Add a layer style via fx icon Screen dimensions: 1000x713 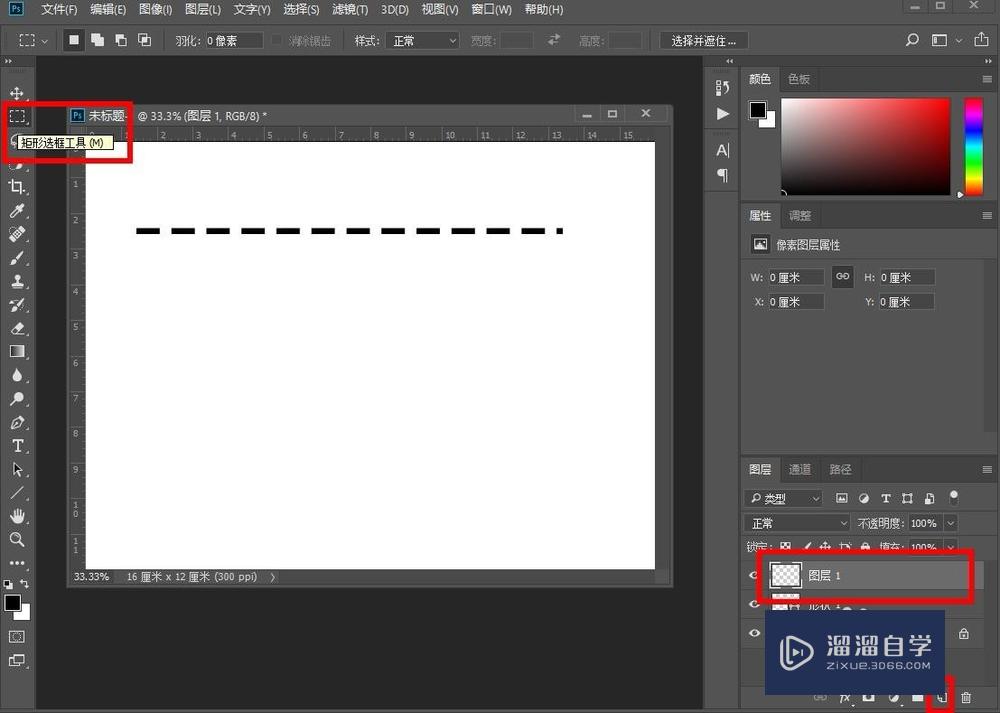pyautogui.click(x=845, y=698)
